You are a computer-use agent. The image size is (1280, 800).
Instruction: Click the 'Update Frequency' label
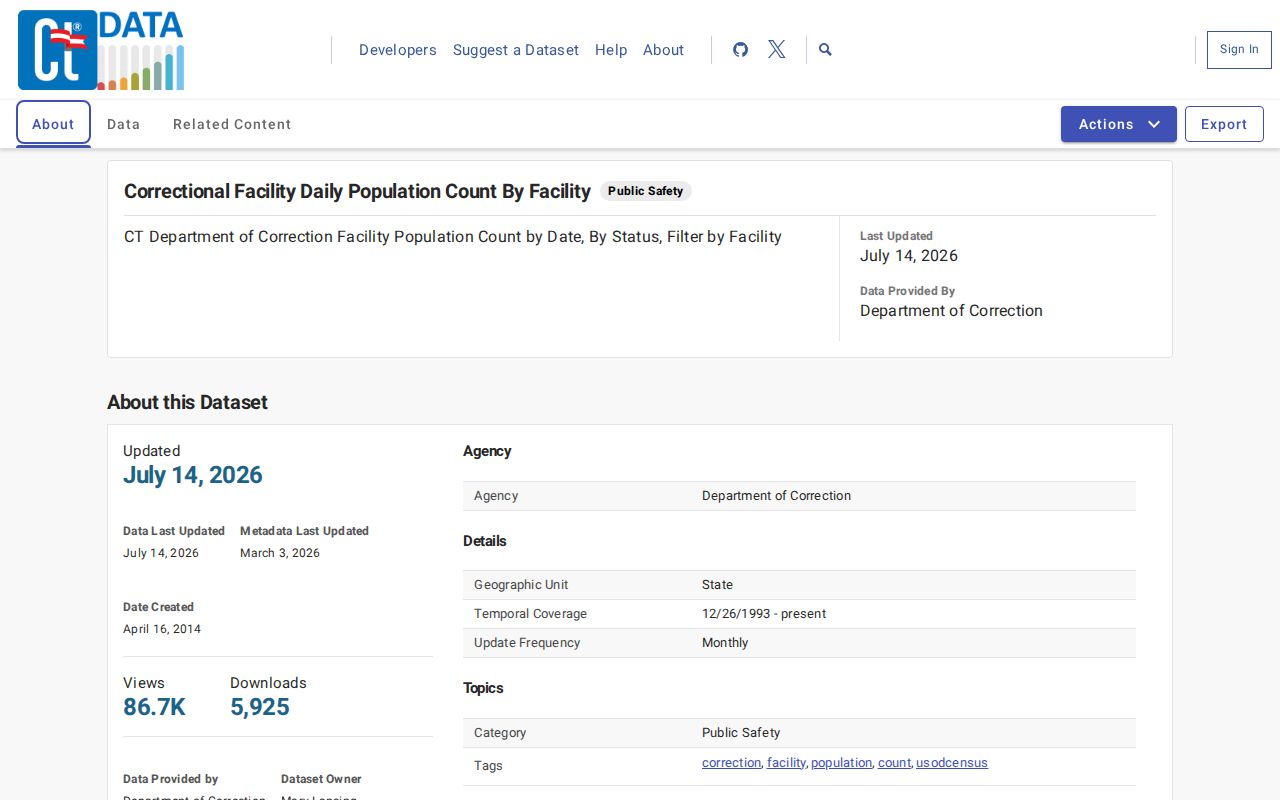pos(527,643)
